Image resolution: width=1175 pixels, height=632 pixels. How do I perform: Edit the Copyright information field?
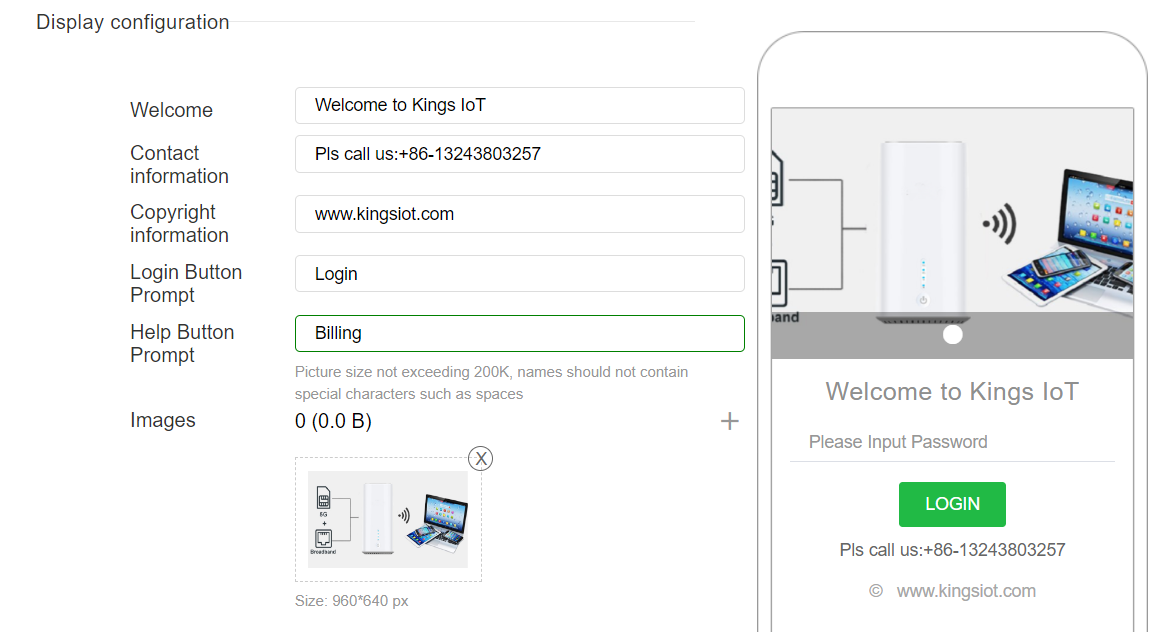[x=519, y=214]
